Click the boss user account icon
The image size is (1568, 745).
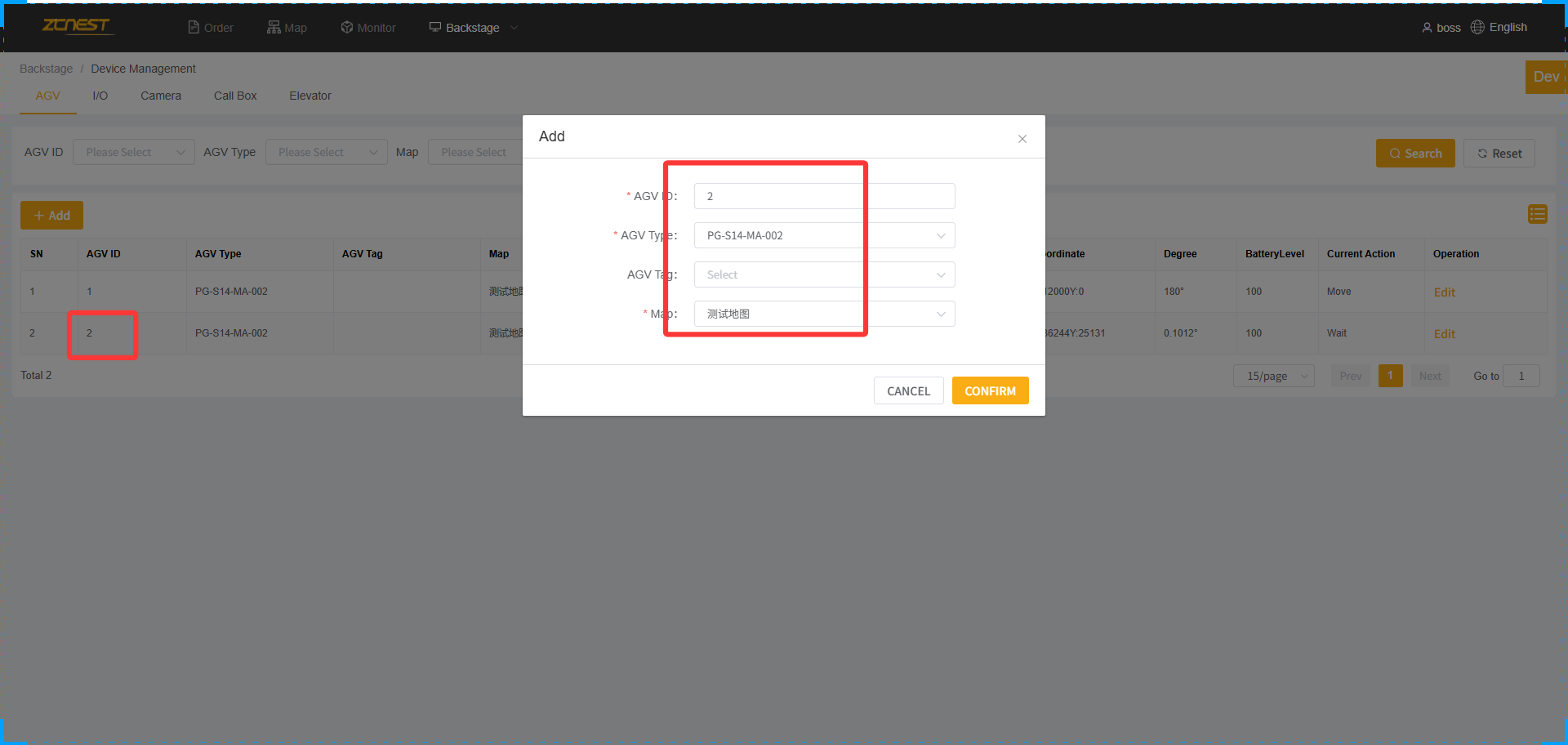(1427, 28)
